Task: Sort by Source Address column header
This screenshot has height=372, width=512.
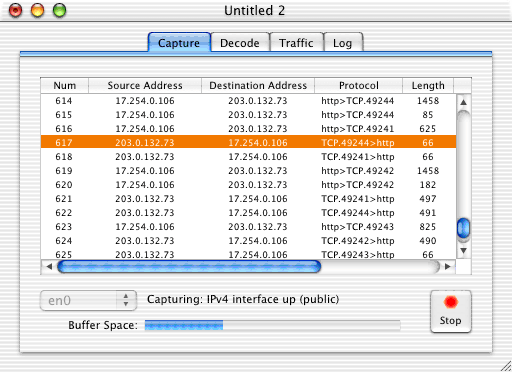Action: point(145,85)
